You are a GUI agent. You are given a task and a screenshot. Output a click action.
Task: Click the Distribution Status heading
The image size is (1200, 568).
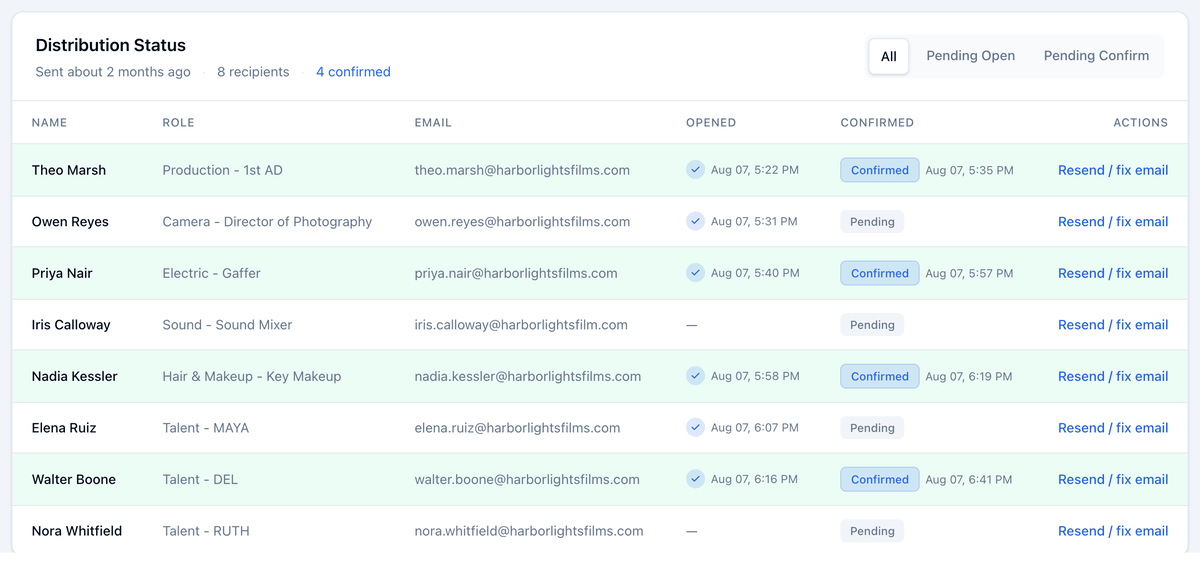tap(111, 45)
